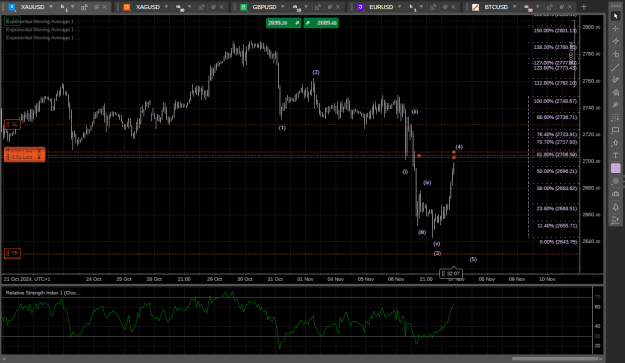Activate the crosshair tool
625x363 pixels.
click(615, 29)
